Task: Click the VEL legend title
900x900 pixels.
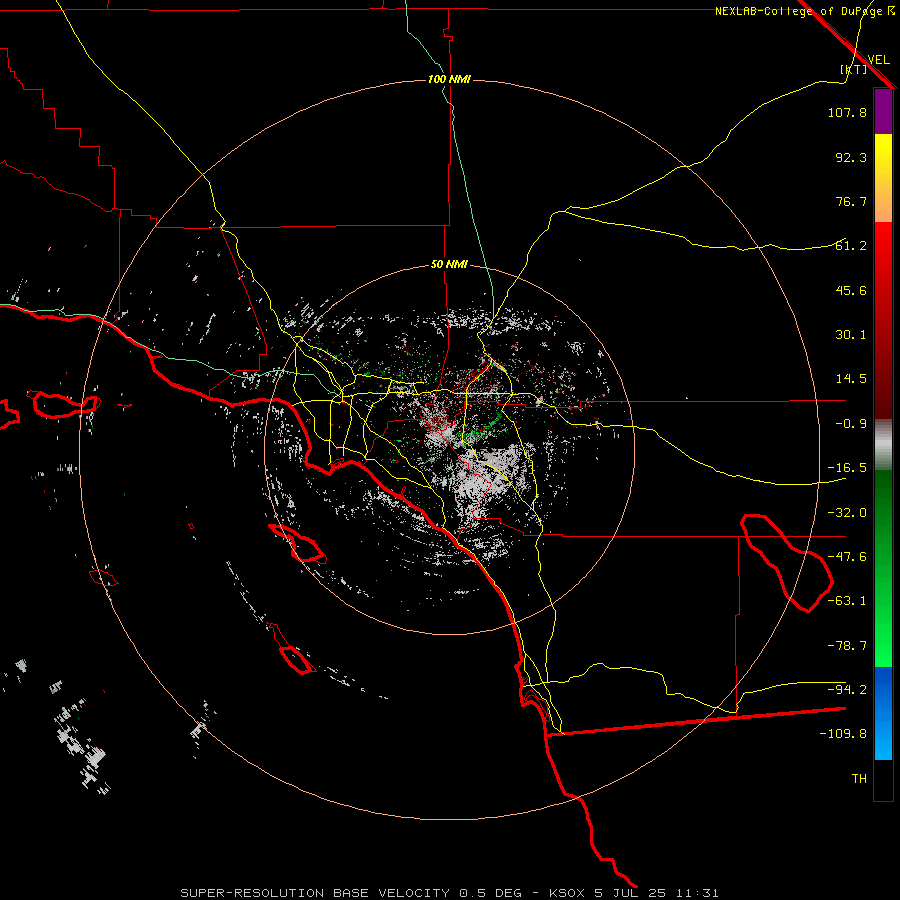Action: (878, 60)
